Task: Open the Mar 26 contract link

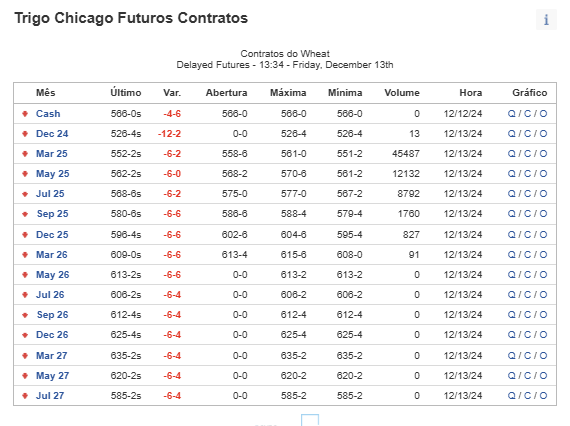Action: pos(52,255)
